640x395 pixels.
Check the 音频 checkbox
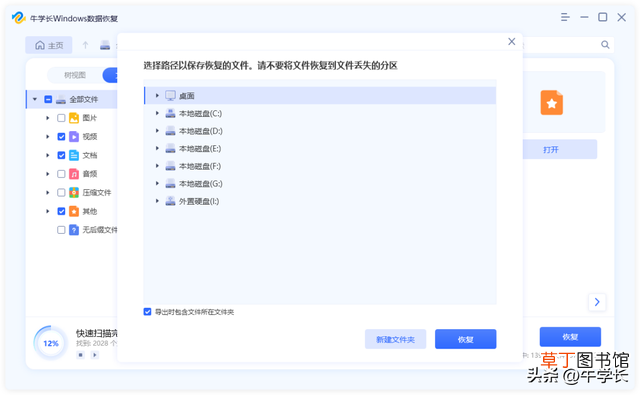click(61, 174)
